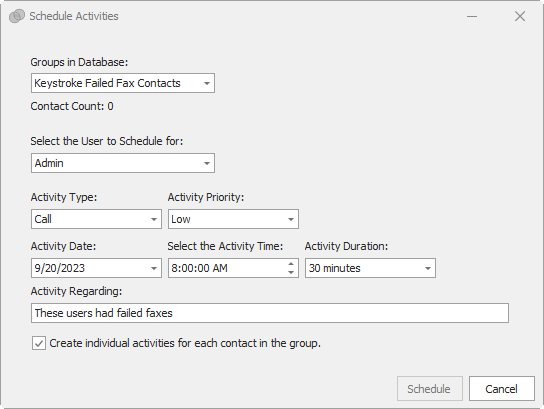Click into the Activity Regarding text field
The width and height of the screenshot is (544, 409).
[270, 313]
